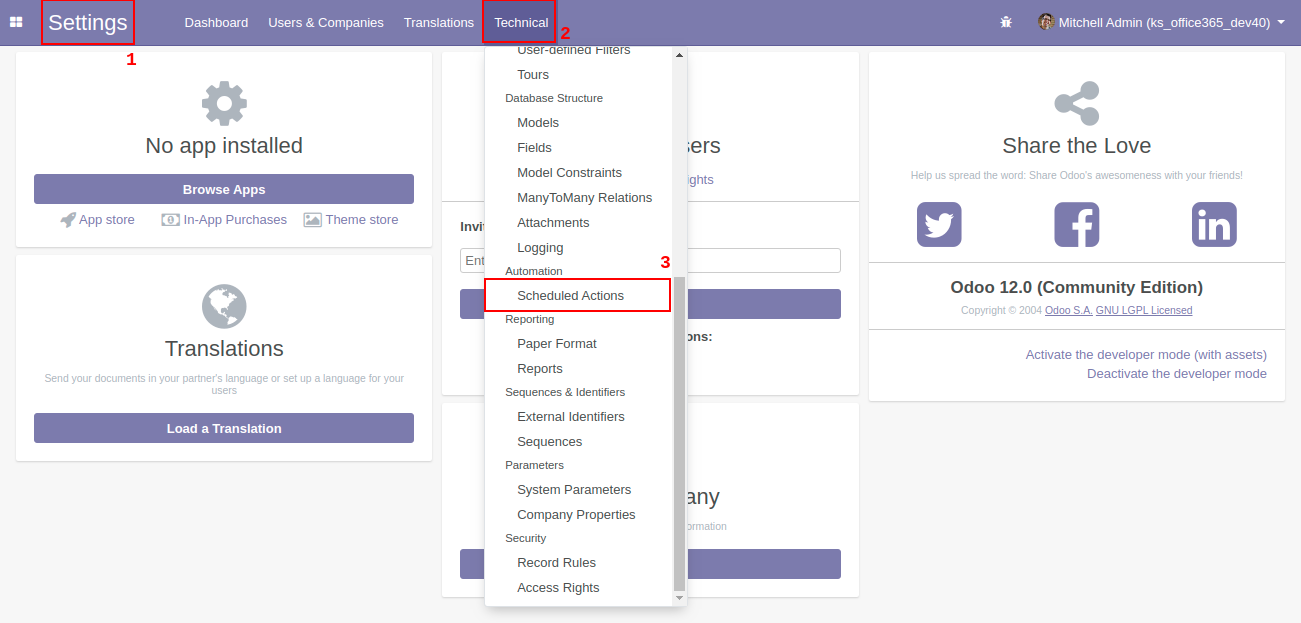Open Translations top menu
Screen dimensions: 1301x623
439,22
